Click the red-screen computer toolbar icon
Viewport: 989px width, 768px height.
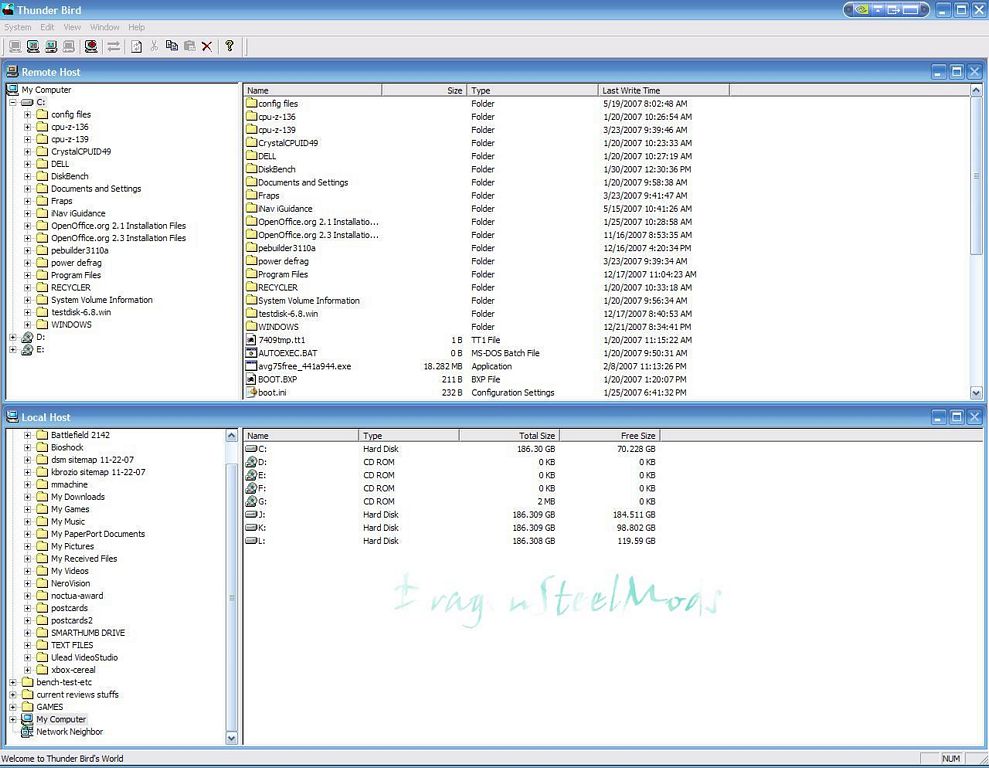click(x=91, y=46)
